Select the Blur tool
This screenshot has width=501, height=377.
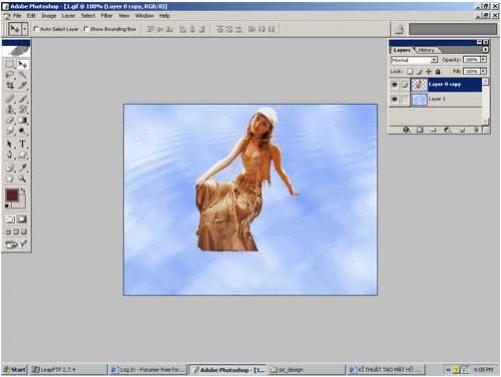coord(10,131)
